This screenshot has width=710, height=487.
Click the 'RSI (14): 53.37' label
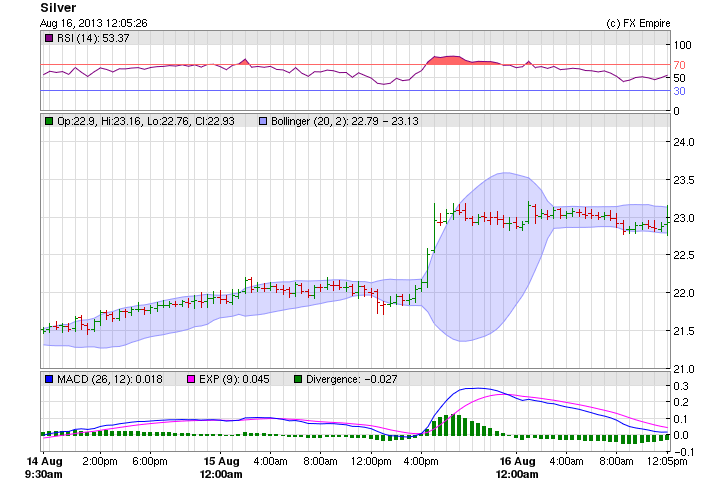pyautogui.click(x=93, y=38)
